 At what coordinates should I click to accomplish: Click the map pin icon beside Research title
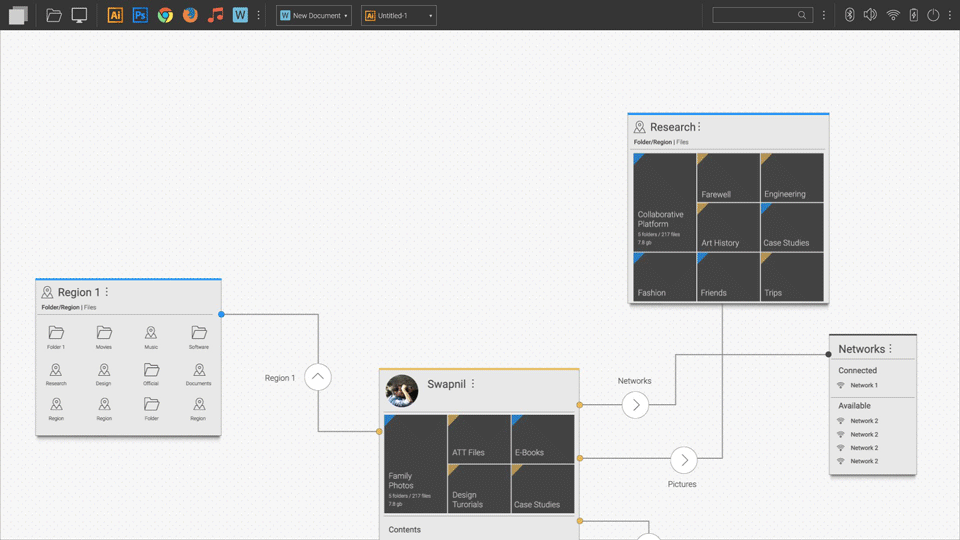point(640,127)
